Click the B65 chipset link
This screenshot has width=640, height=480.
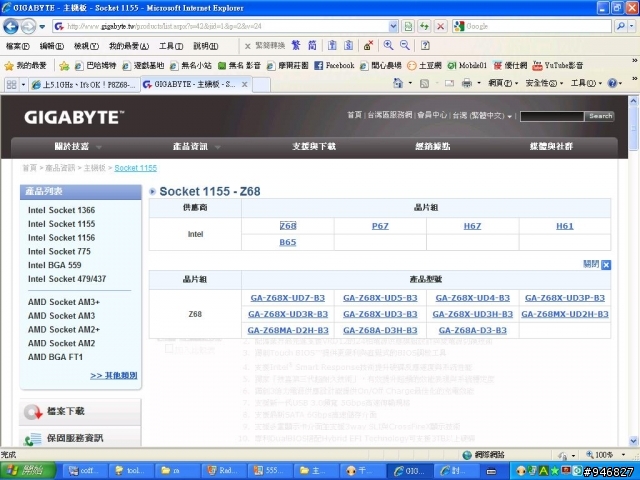tap(287, 242)
